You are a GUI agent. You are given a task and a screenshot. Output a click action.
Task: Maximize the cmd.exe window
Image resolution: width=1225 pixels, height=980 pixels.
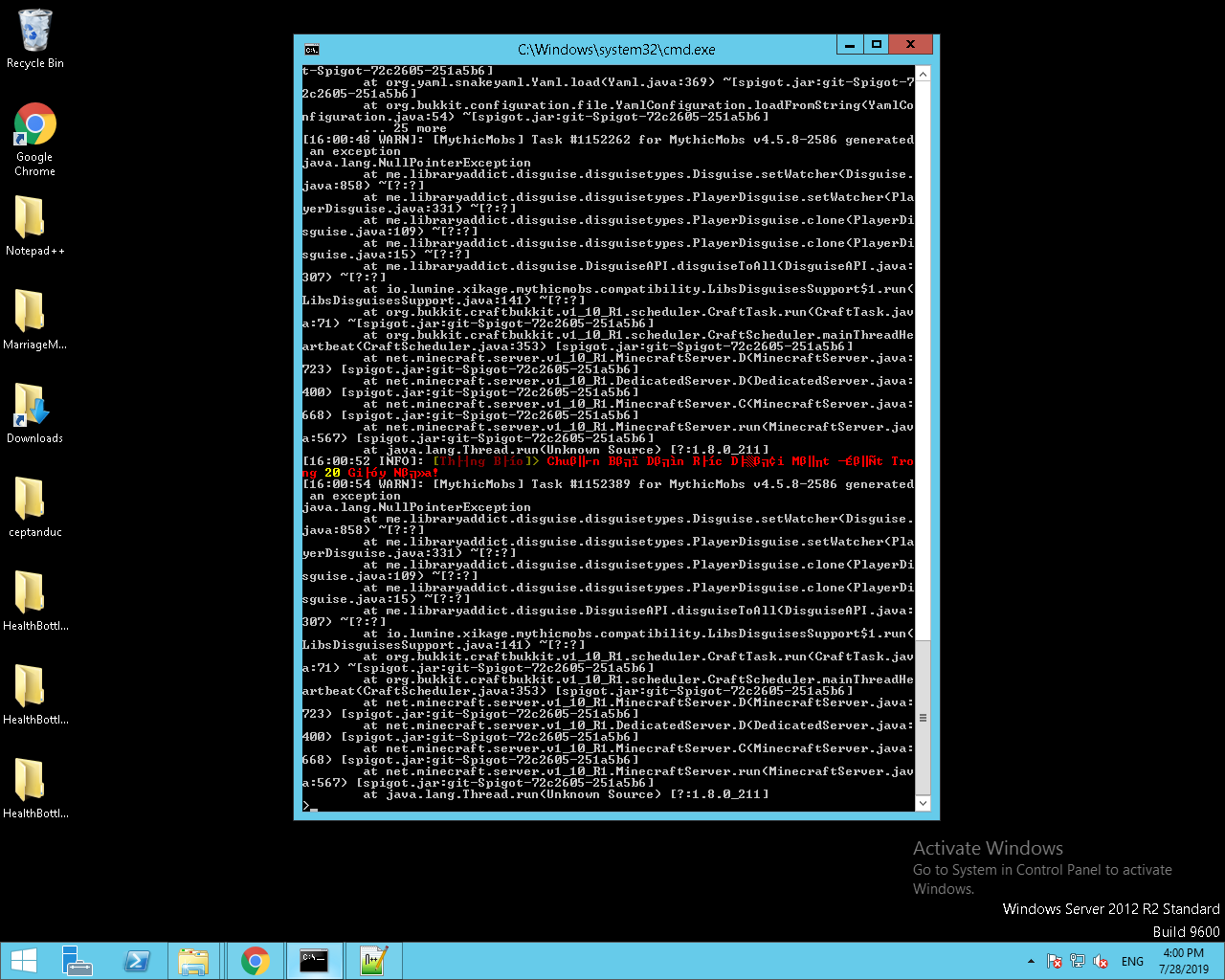pyautogui.click(x=876, y=44)
